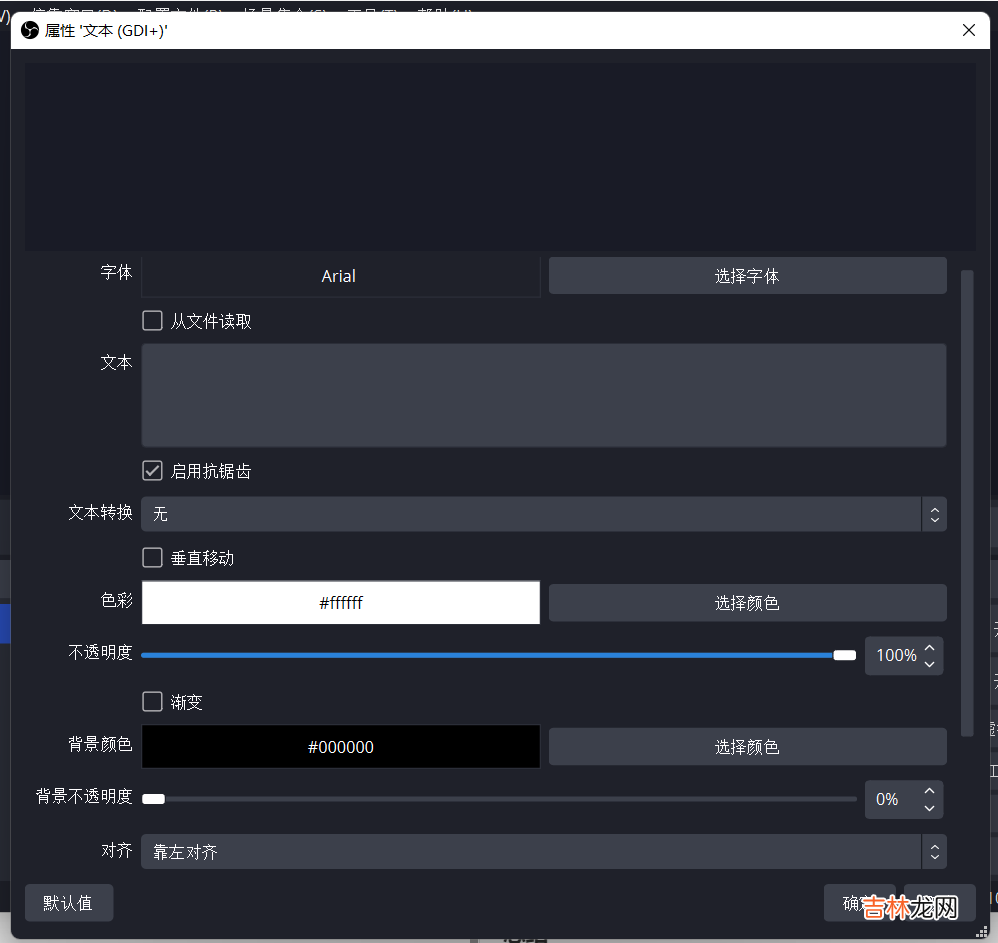Image resolution: width=998 pixels, height=943 pixels.
Task: Increase background opacity with up arrow
Action: pos(930,791)
